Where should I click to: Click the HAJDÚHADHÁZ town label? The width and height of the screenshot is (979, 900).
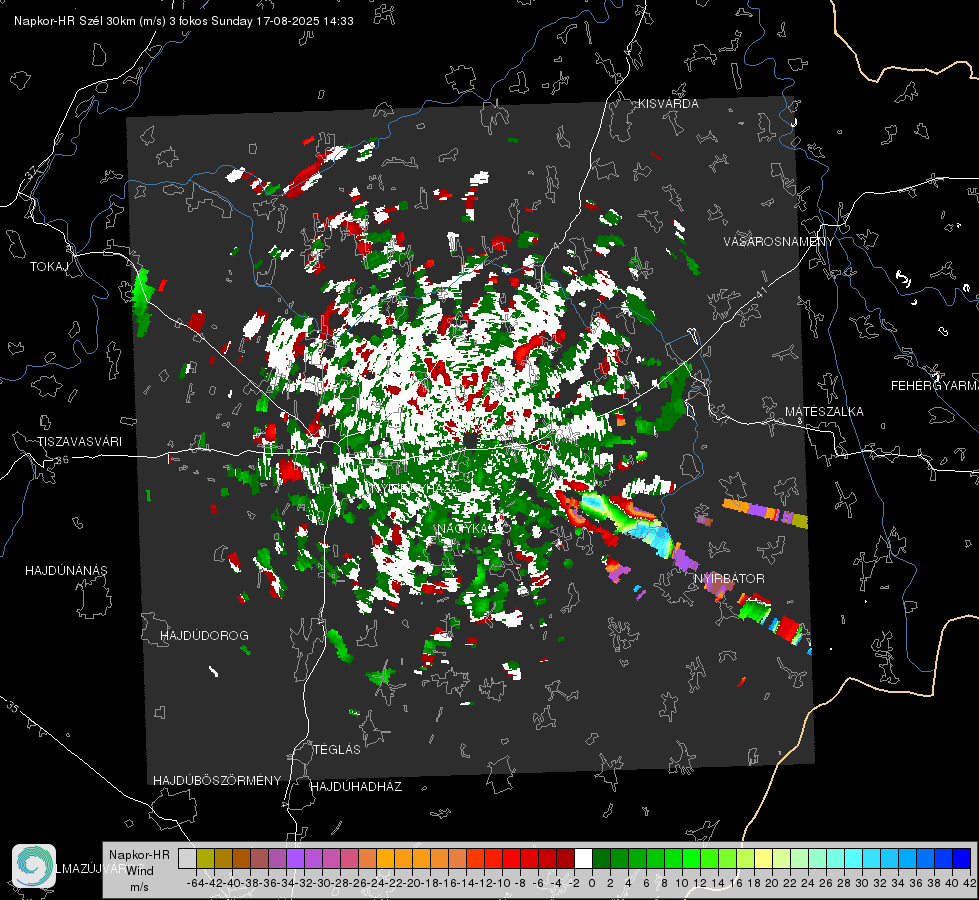point(356,786)
